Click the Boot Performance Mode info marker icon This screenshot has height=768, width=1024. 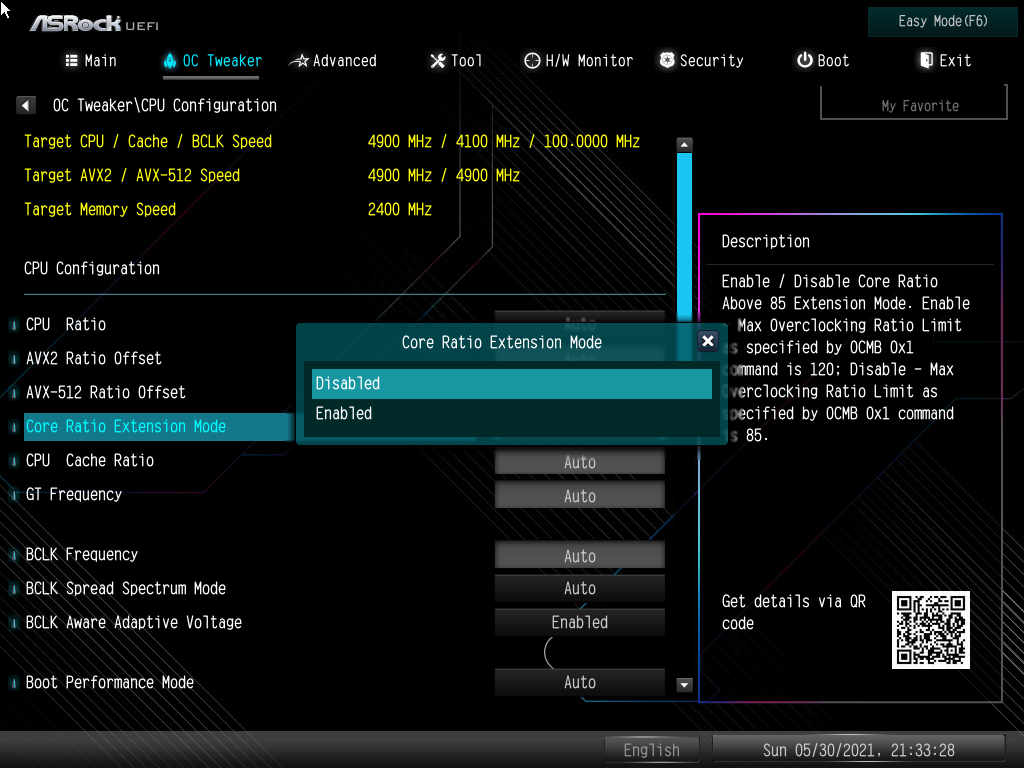14,683
